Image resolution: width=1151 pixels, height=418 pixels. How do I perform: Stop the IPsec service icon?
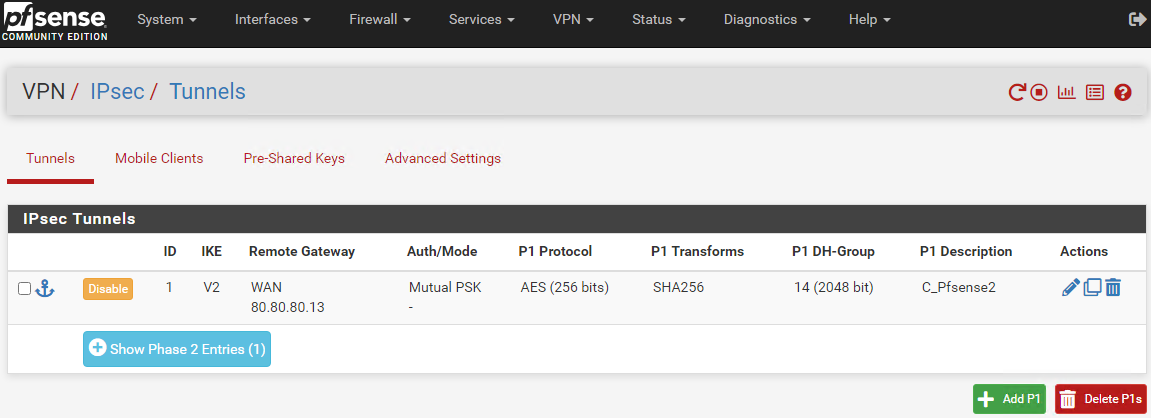(x=1038, y=93)
